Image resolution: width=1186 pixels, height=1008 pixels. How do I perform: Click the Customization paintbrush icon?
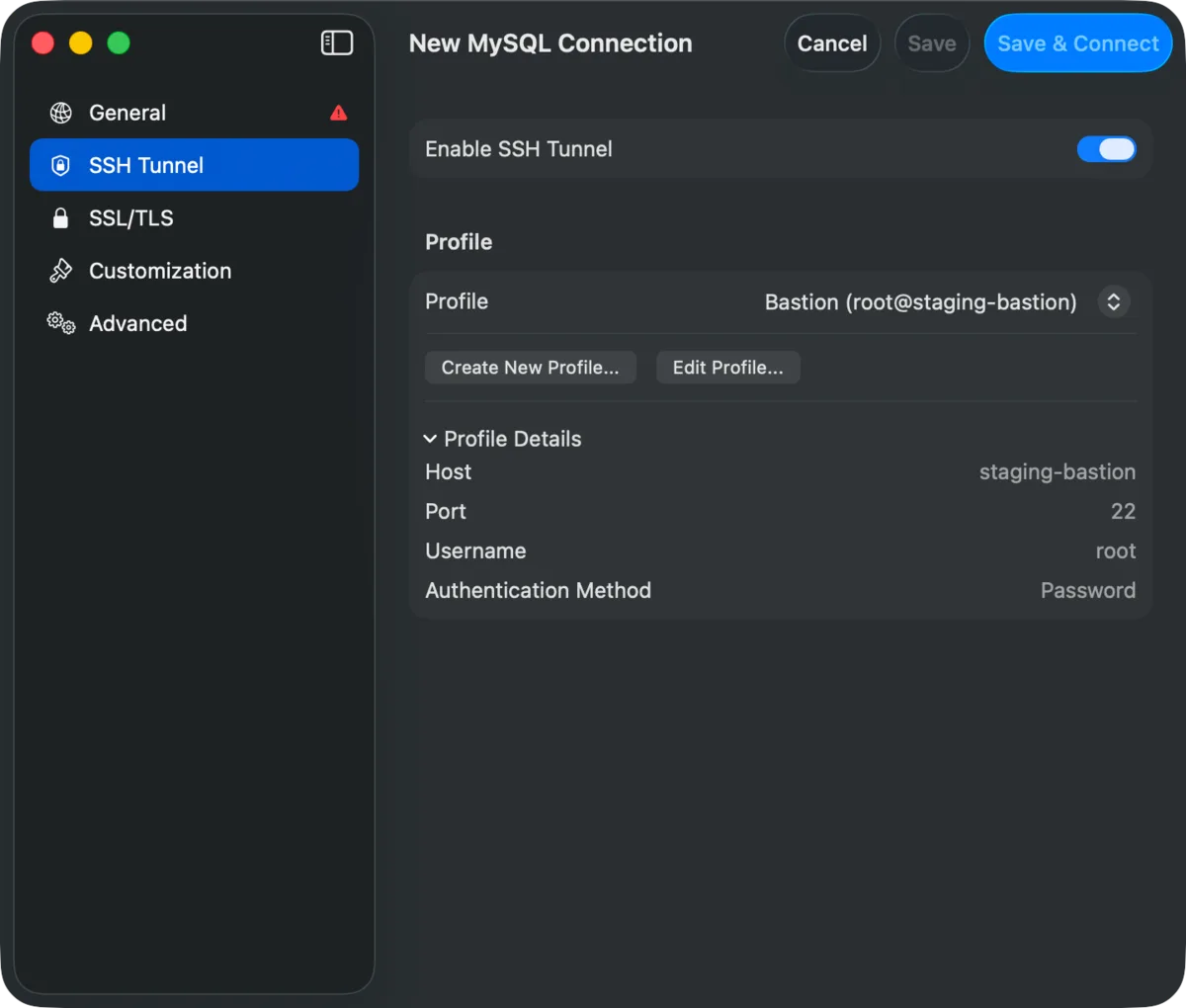coord(61,271)
